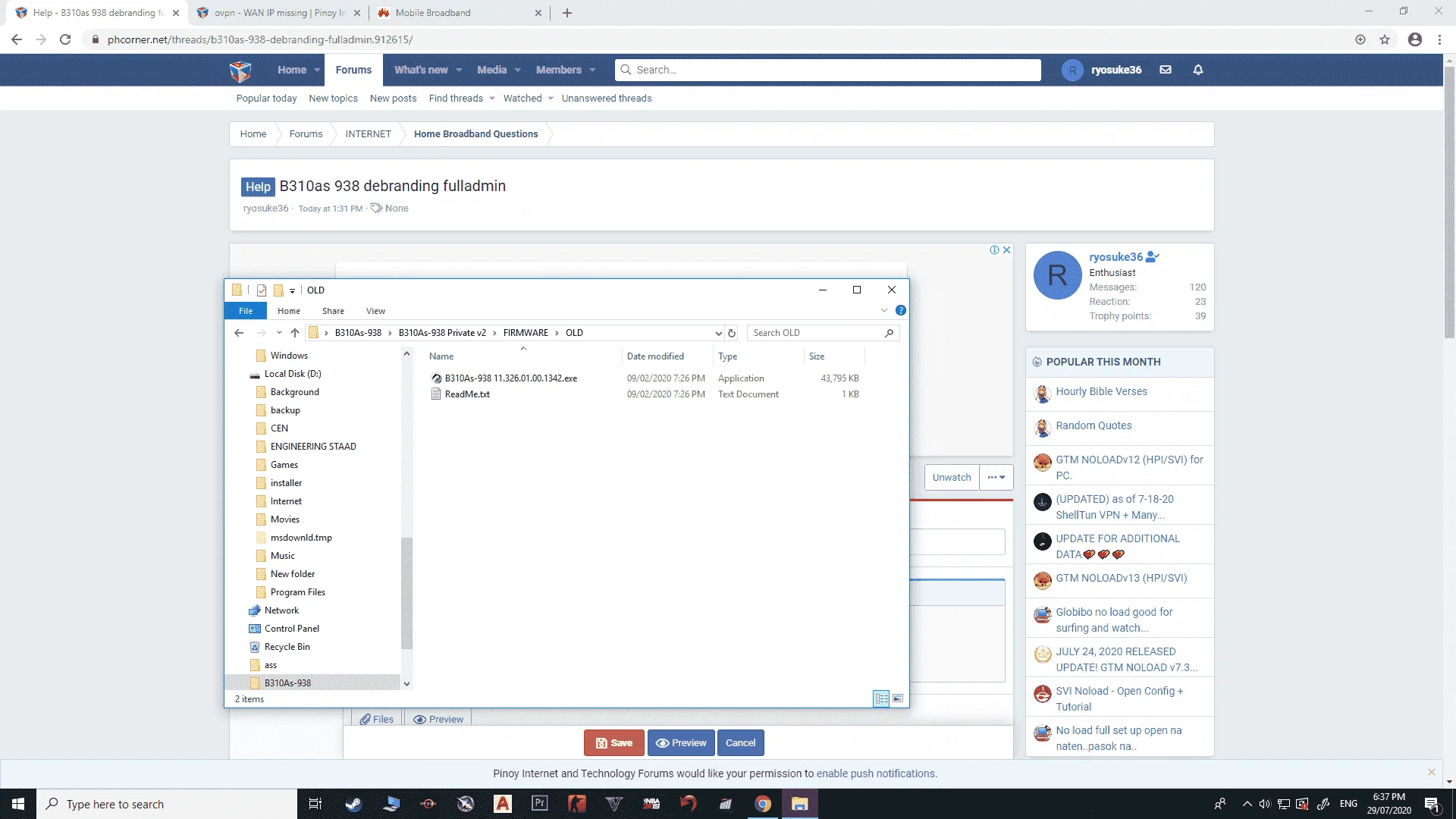
Task: Close the ad using the X icon
Action: tap(1006, 250)
